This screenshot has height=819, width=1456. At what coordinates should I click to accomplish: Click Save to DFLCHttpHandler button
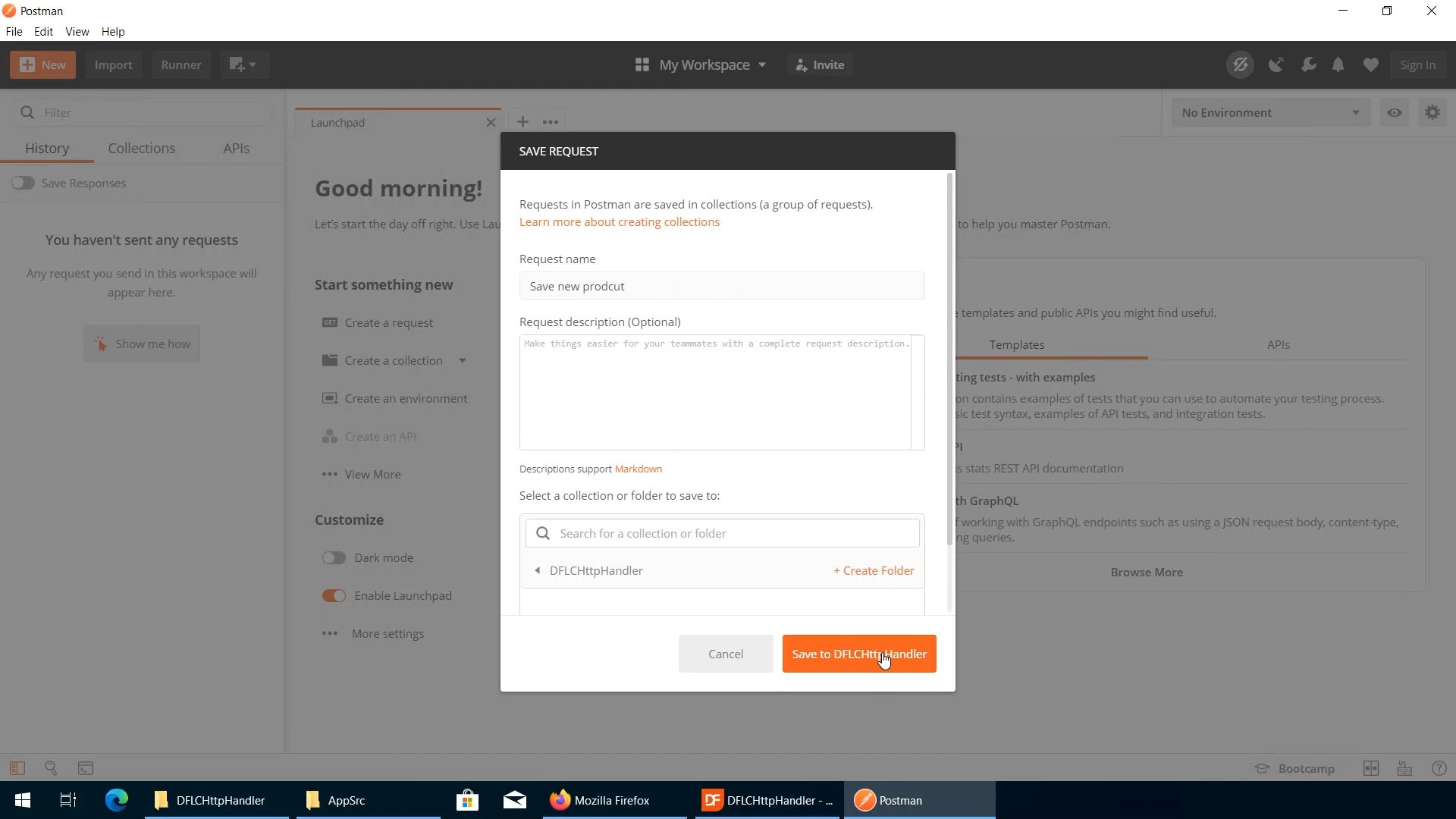858,654
